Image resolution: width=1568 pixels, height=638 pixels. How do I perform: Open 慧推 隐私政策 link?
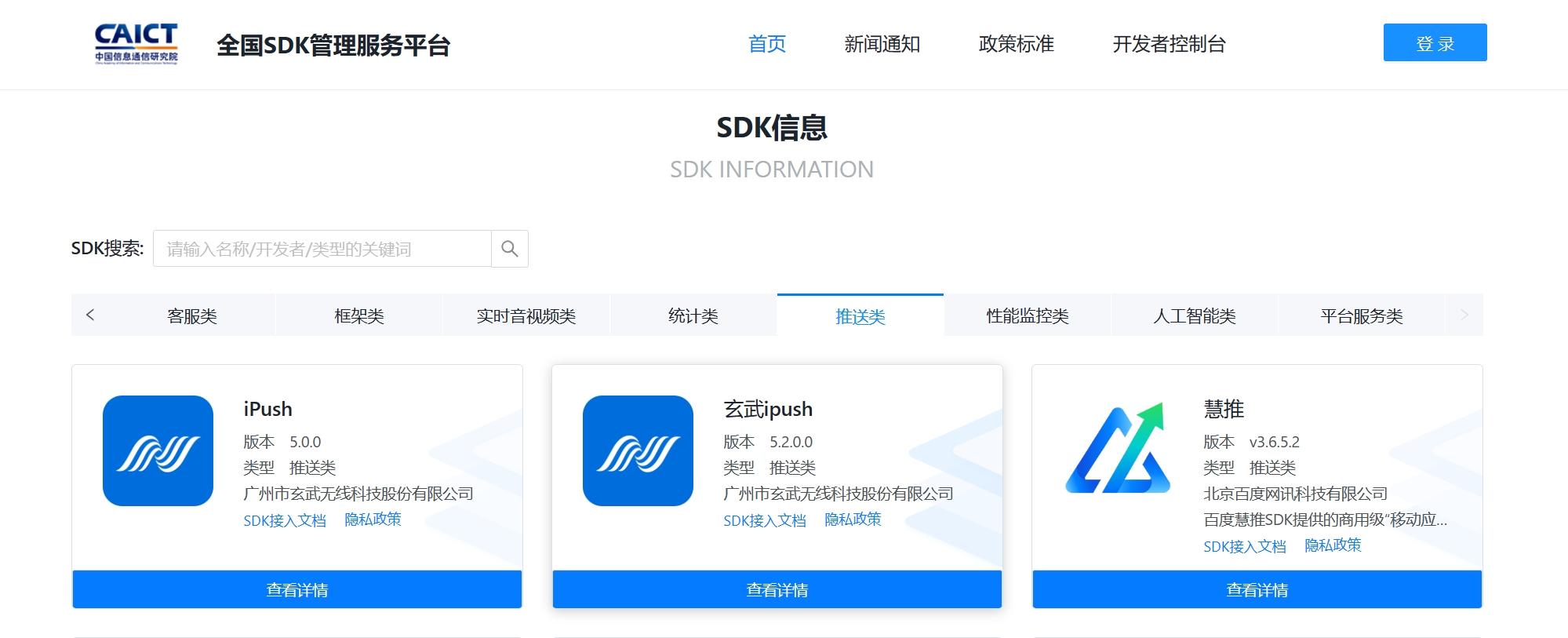(x=1333, y=545)
